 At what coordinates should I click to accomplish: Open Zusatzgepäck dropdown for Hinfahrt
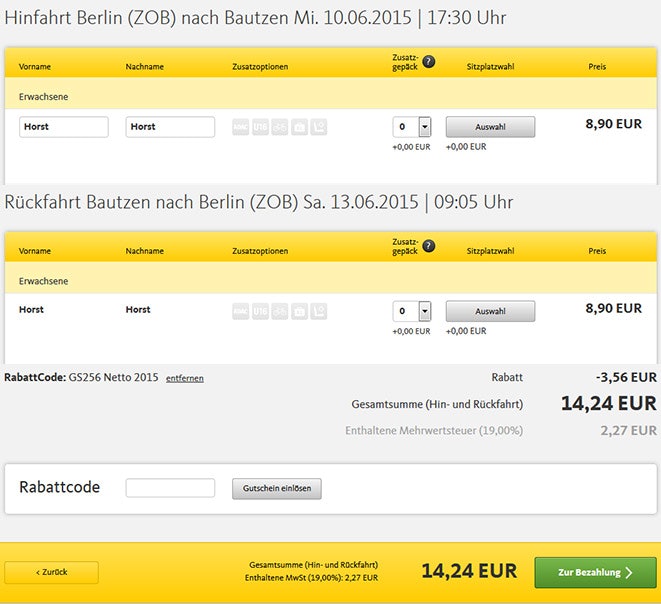[424, 127]
